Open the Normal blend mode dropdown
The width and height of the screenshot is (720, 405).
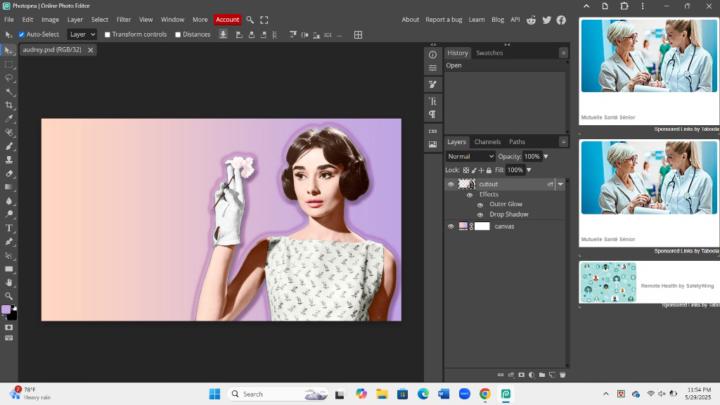[470, 157]
